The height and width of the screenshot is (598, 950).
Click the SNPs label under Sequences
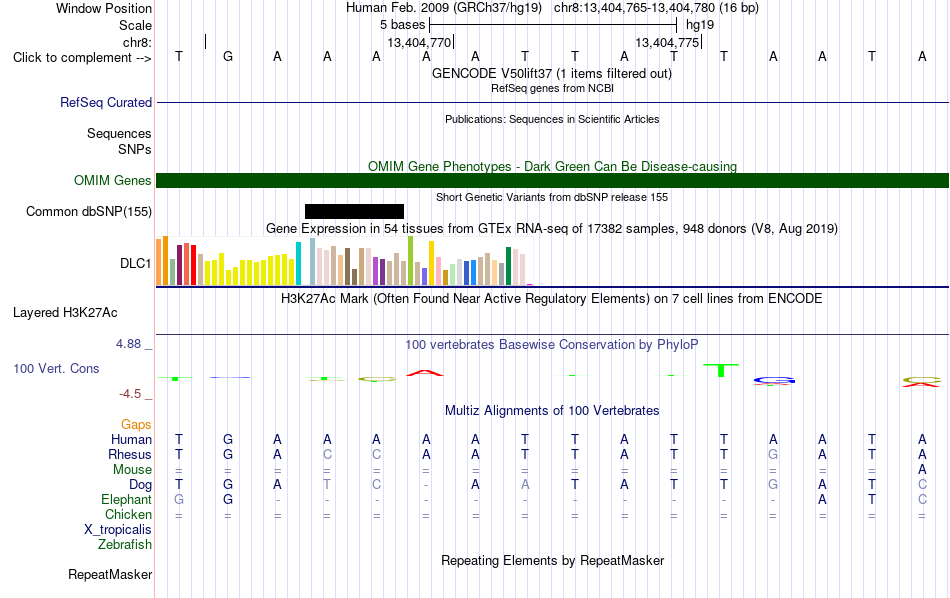point(135,149)
